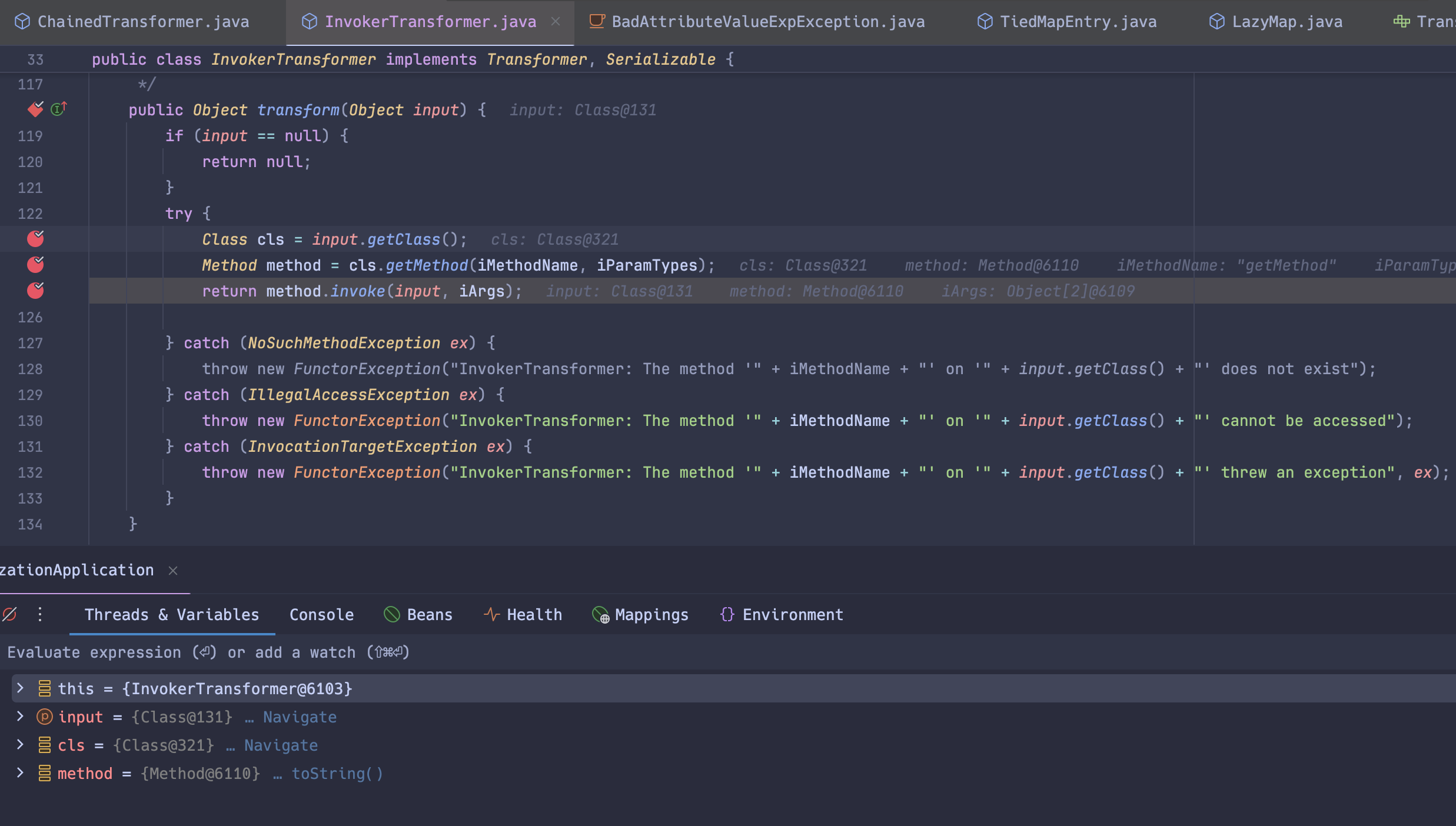This screenshot has height=826, width=1456.
Task: Mute all breakpoints using the slashed circle icon
Action: [x=9, y=614]
